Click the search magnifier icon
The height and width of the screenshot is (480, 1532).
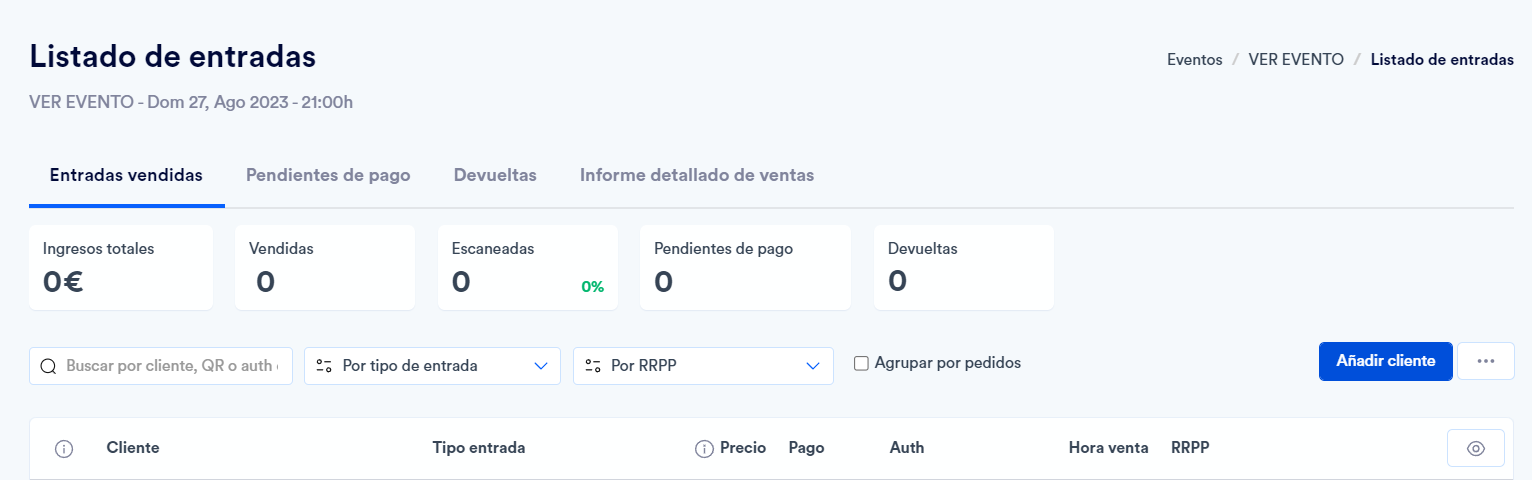(48, 366)
